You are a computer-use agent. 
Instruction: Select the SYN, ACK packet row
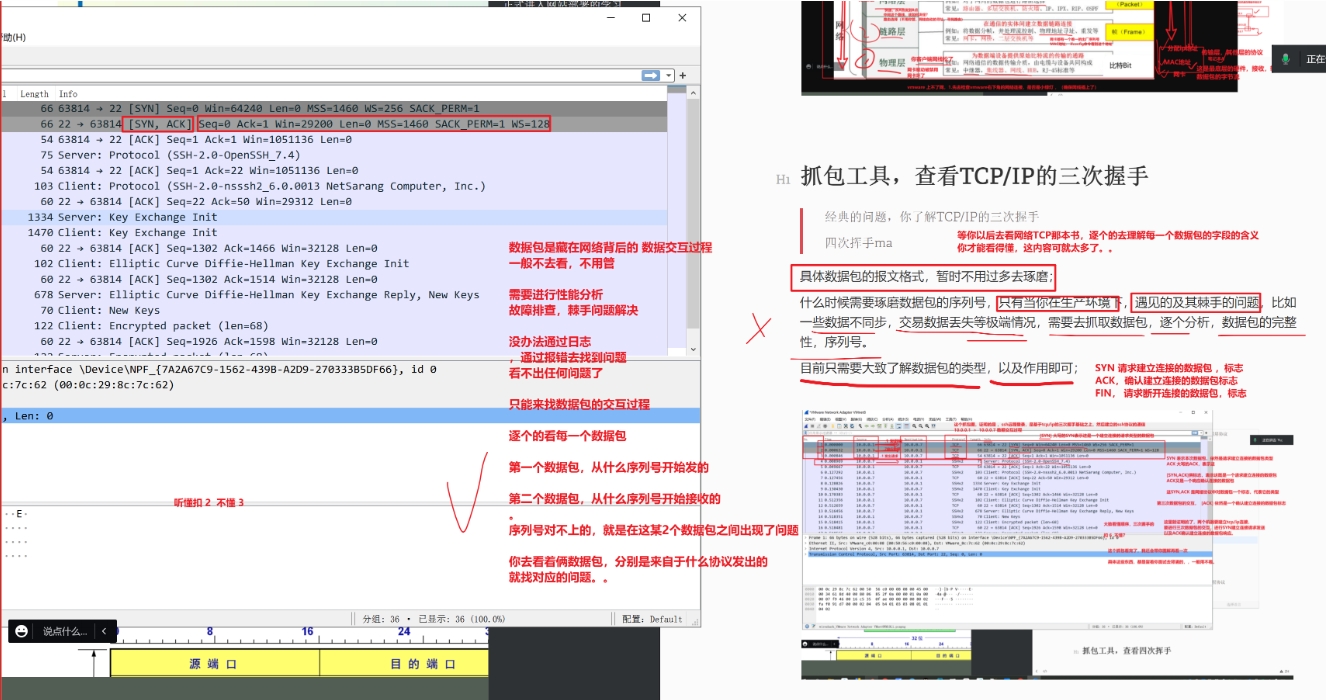[300, 124]
